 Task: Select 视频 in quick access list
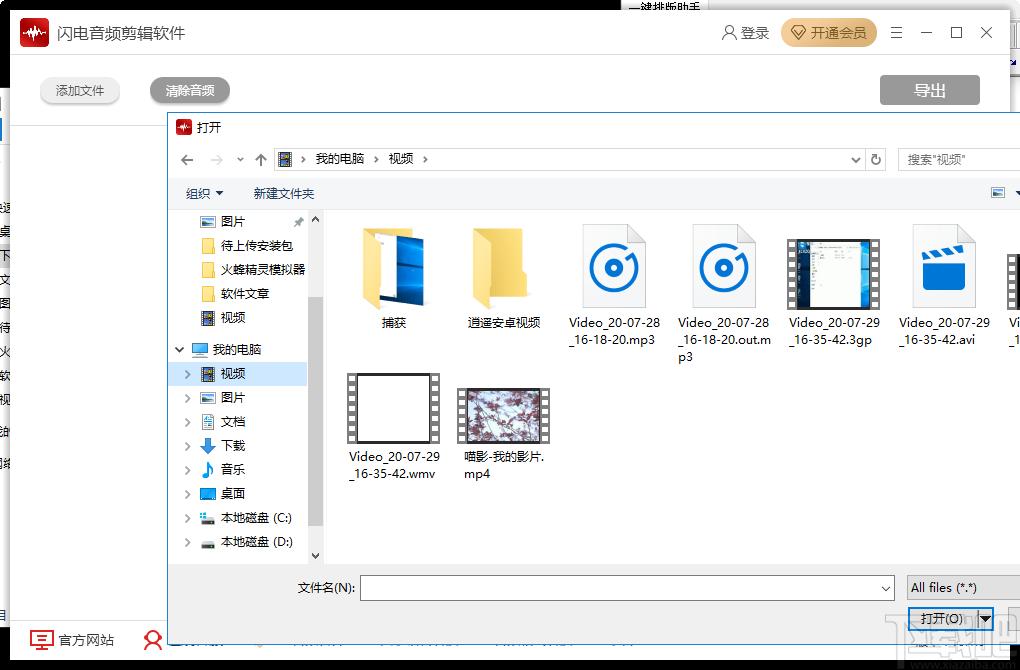point(224,317)
